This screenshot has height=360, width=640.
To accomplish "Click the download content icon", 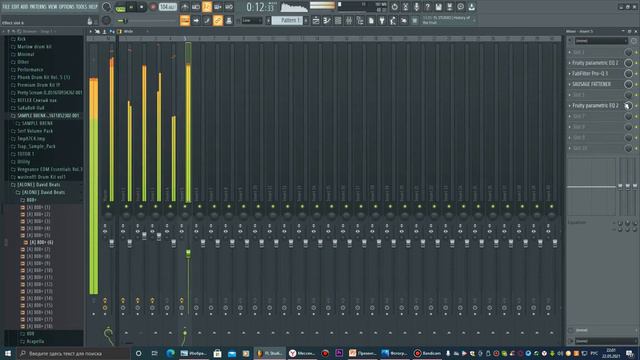I will point(471,7).
